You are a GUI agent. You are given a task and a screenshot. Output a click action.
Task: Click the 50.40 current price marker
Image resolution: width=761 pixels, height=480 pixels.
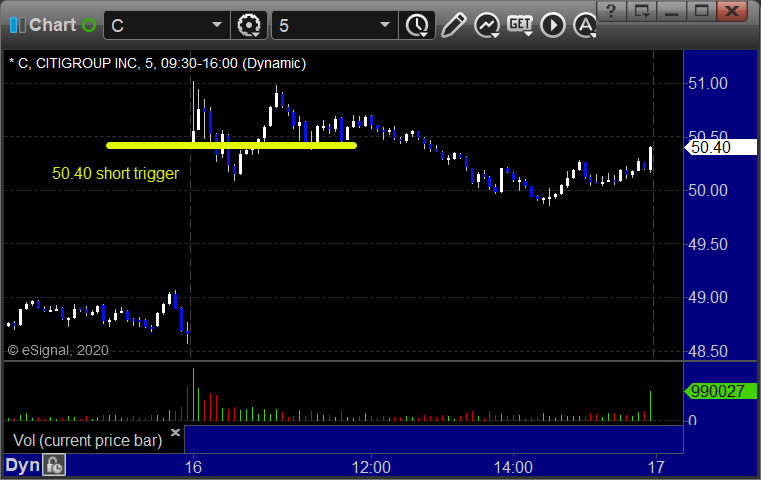(720, 147)
